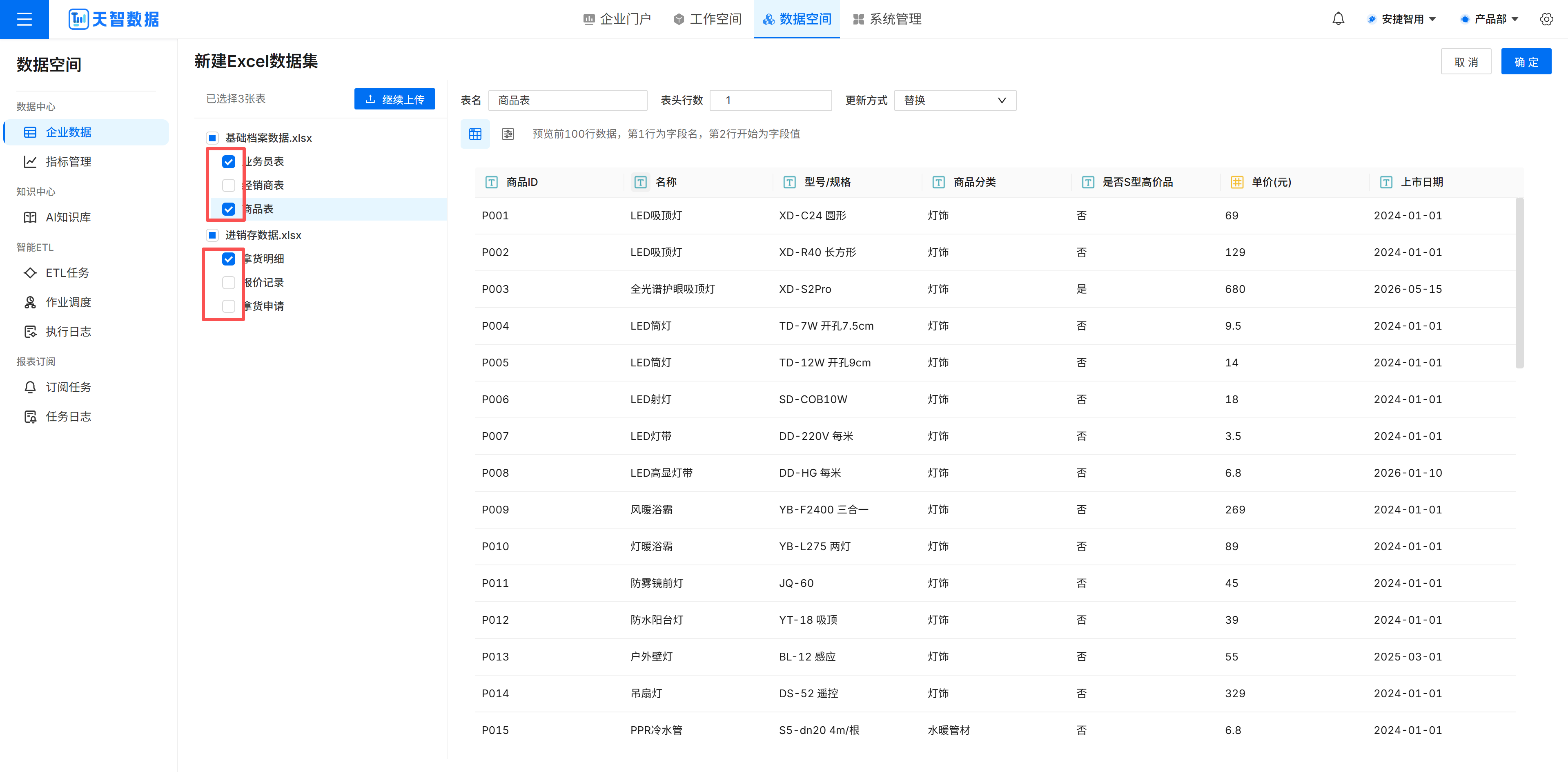
Task: Click the 型号/规格 column type icon
Action: pyautogui.click(x=789, y=182)
